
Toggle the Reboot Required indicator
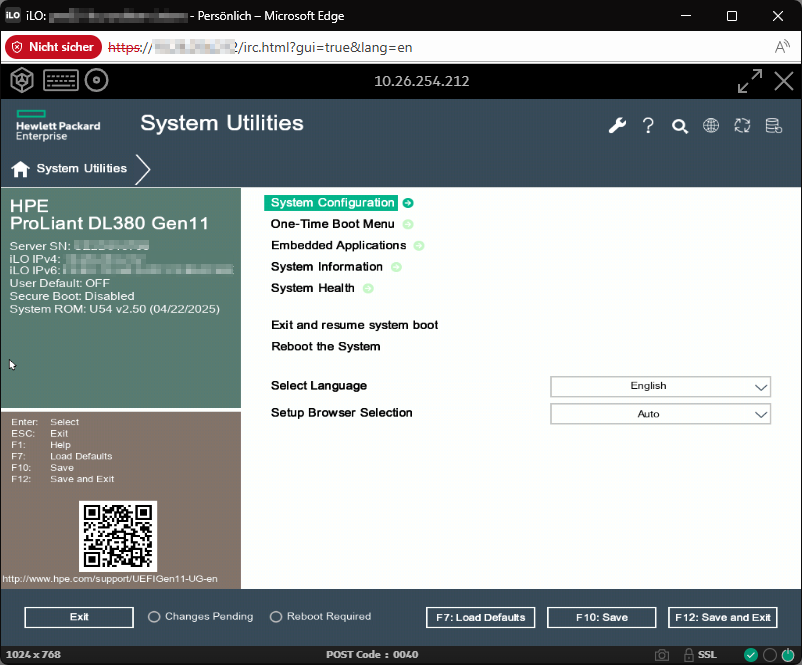point(276,617)
